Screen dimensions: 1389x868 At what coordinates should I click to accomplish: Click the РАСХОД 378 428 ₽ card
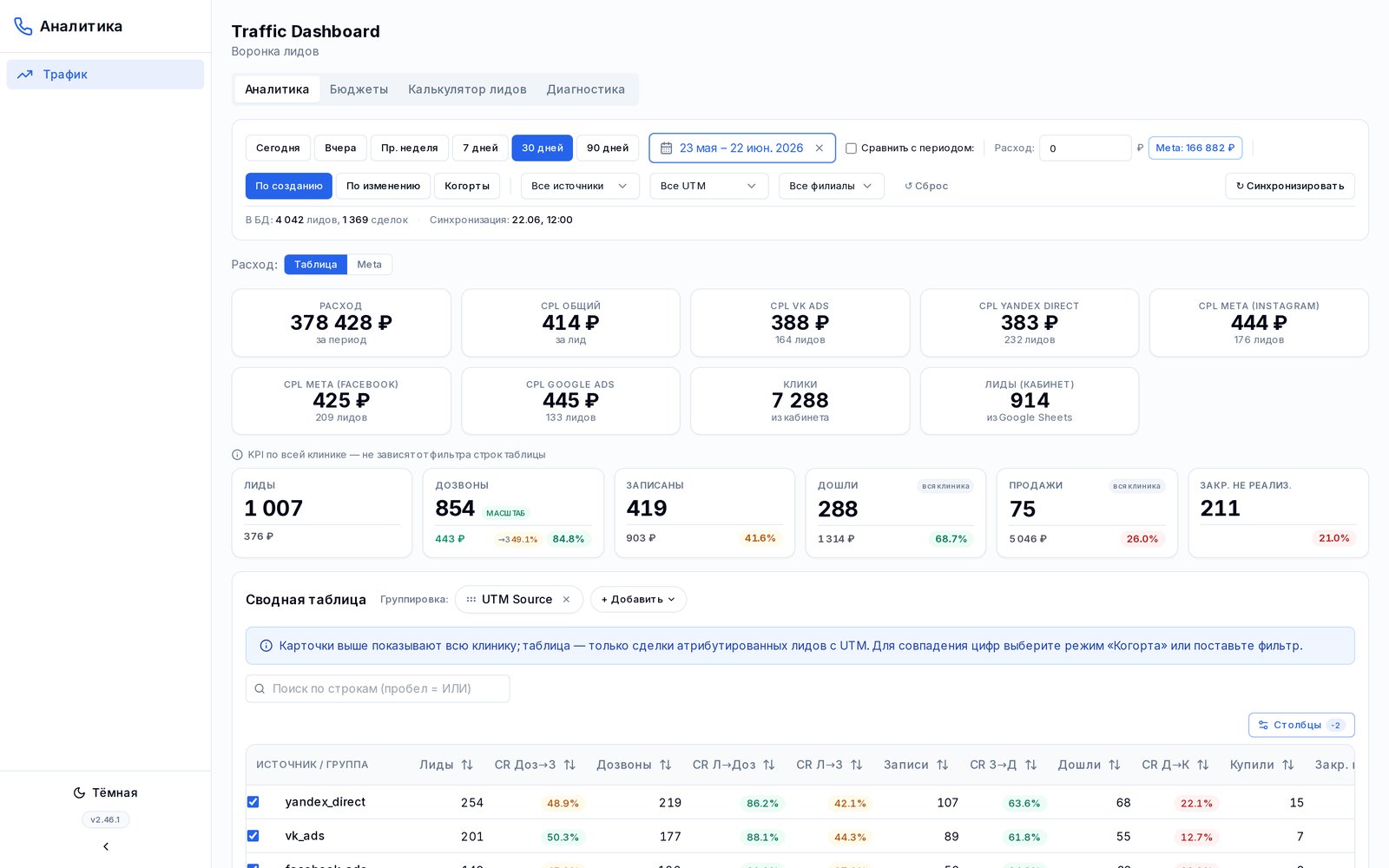click(x=341, y=323)
